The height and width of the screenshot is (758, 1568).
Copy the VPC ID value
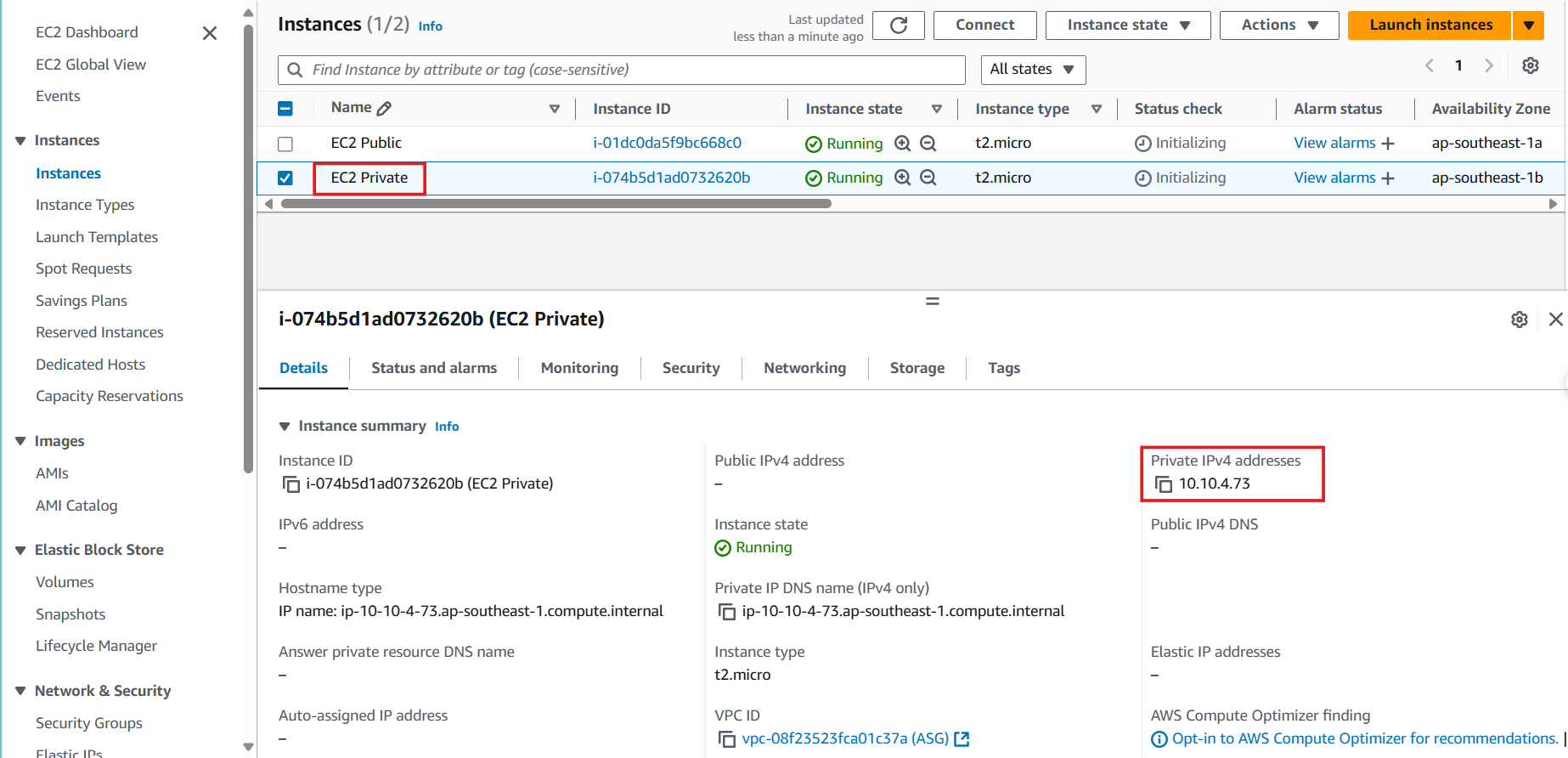[x=727, y=739]
